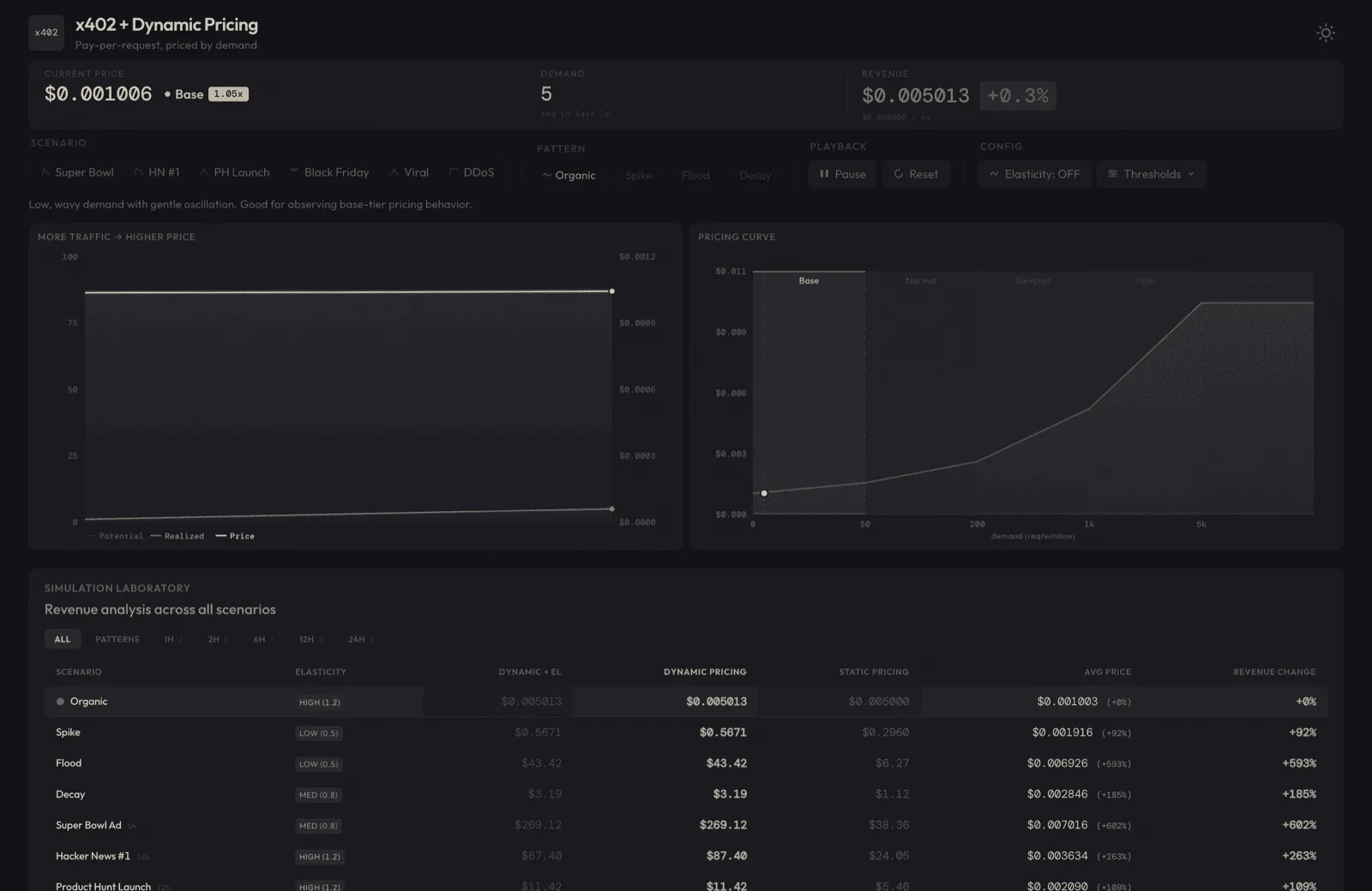Select the Black Friday scenario
1372x891 pixels.
[x=329, y=172]
